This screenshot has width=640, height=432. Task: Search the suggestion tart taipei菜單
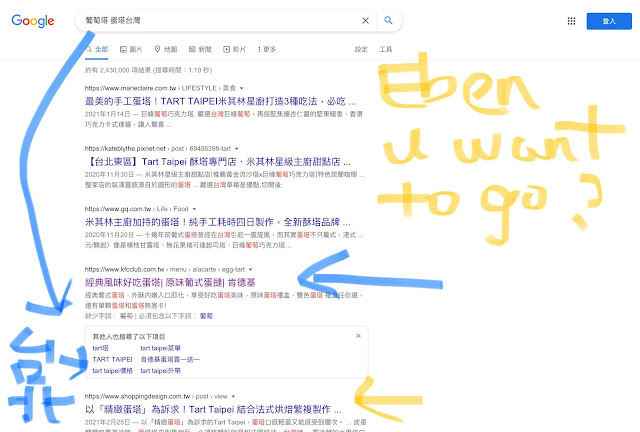point(160,348)
